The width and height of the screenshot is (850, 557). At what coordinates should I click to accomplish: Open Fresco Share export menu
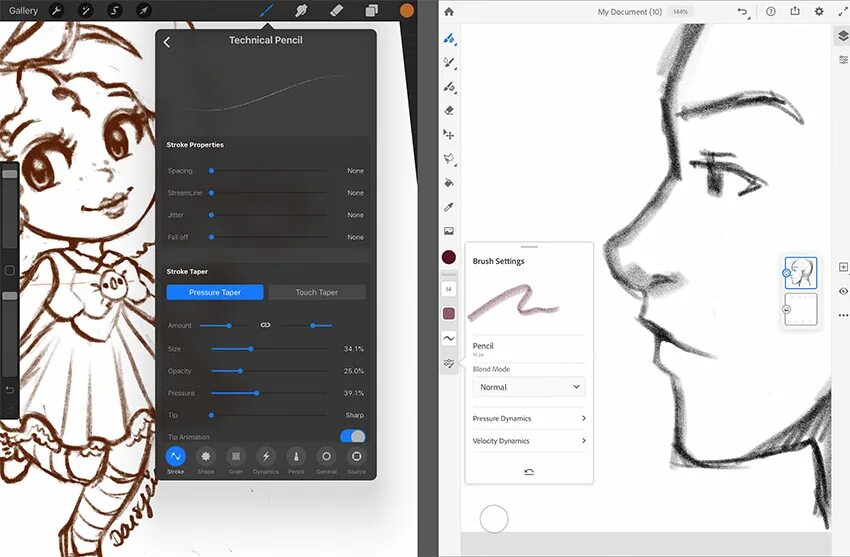pos(795,11)
